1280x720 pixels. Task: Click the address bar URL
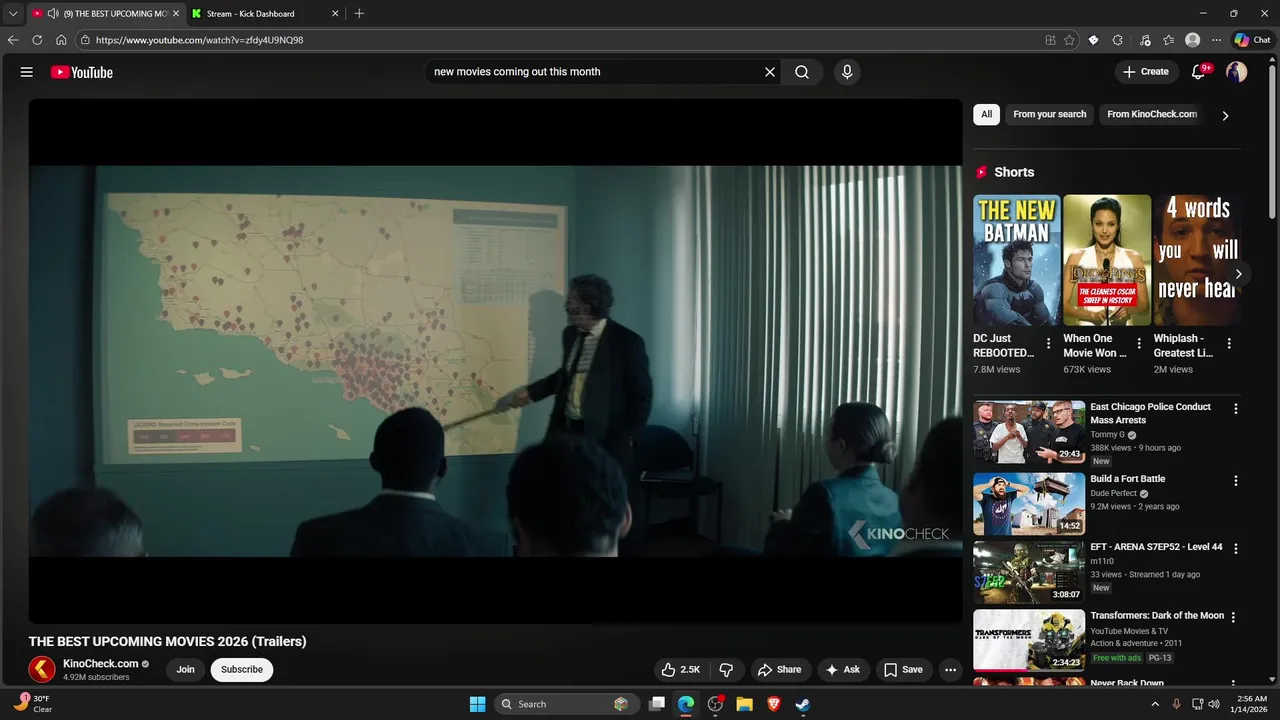tap(200, 40)
